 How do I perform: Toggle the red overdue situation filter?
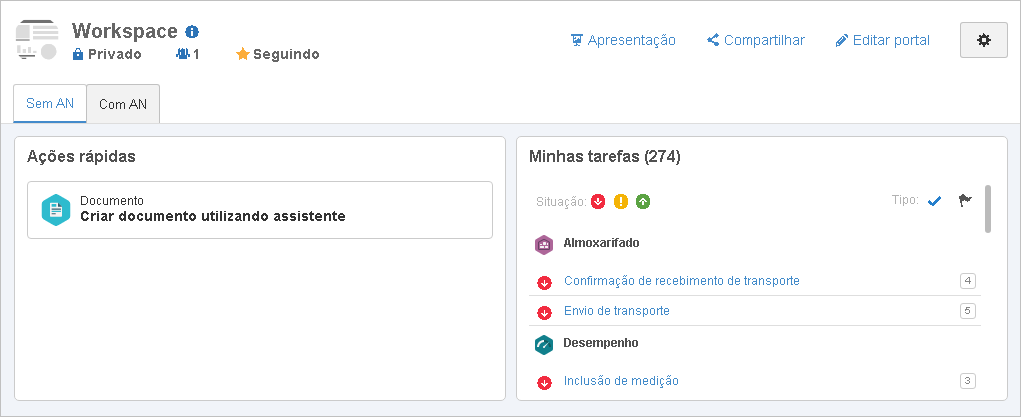point(598,202)
